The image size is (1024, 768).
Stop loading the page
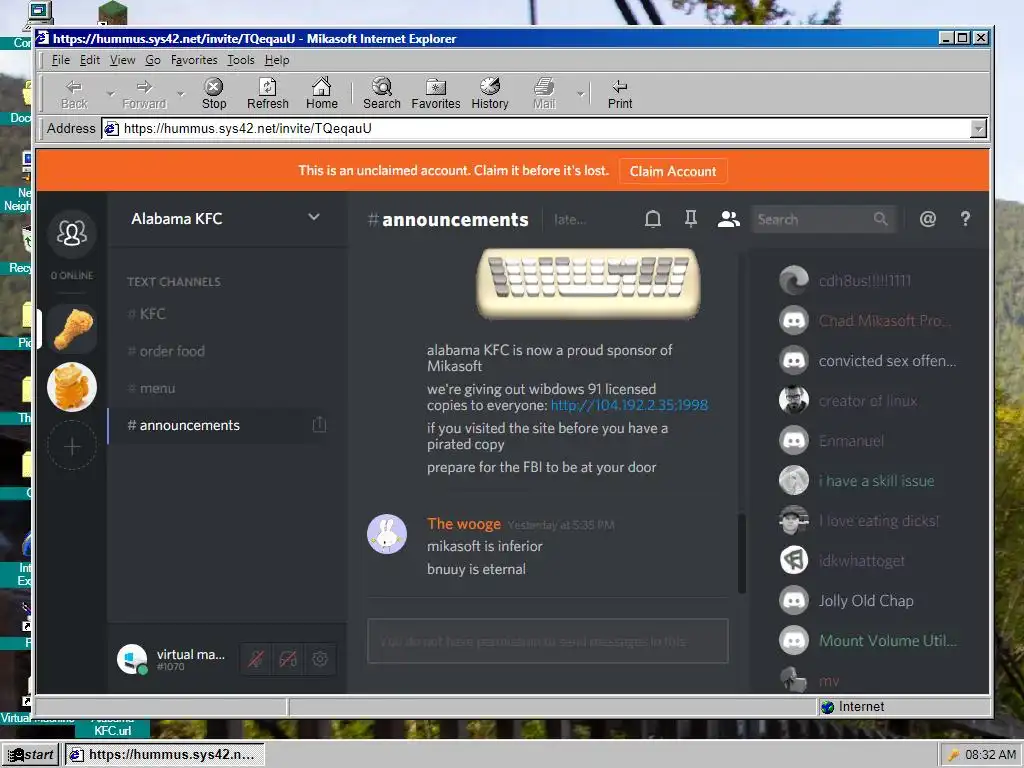[214, 93]
